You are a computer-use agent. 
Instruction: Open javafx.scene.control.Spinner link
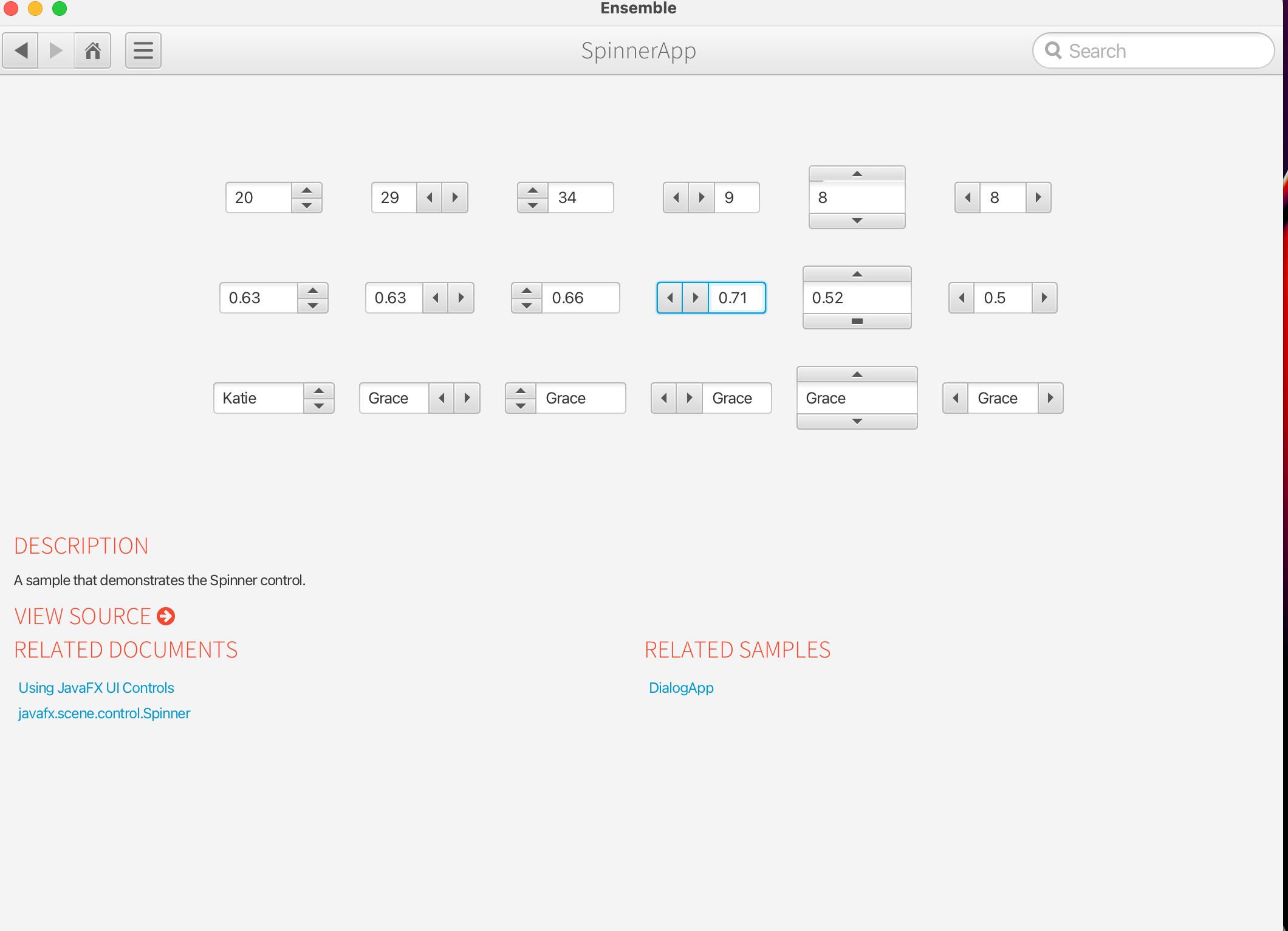[x=104, y=713]
